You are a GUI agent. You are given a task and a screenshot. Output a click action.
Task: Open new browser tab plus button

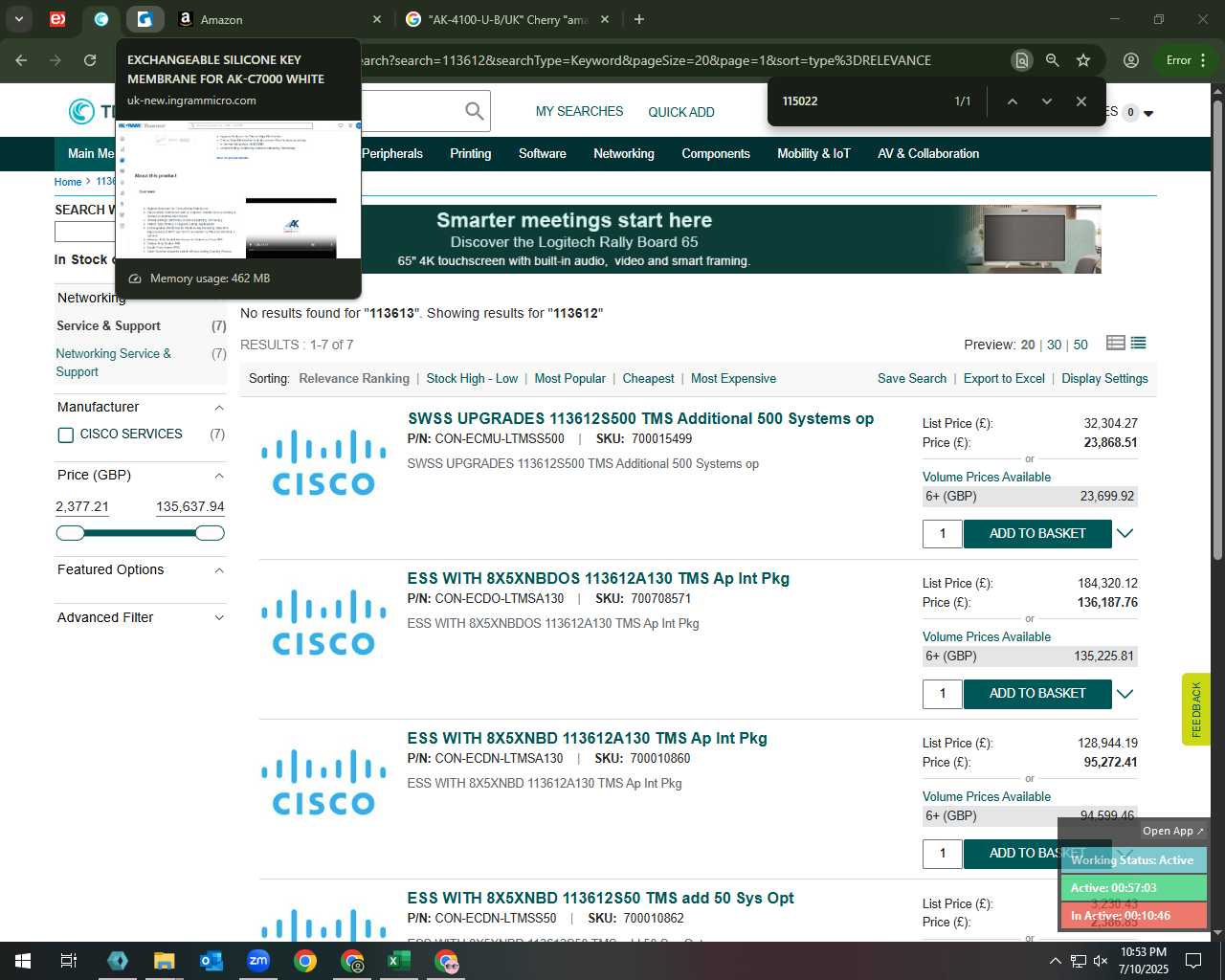(639, 19)
